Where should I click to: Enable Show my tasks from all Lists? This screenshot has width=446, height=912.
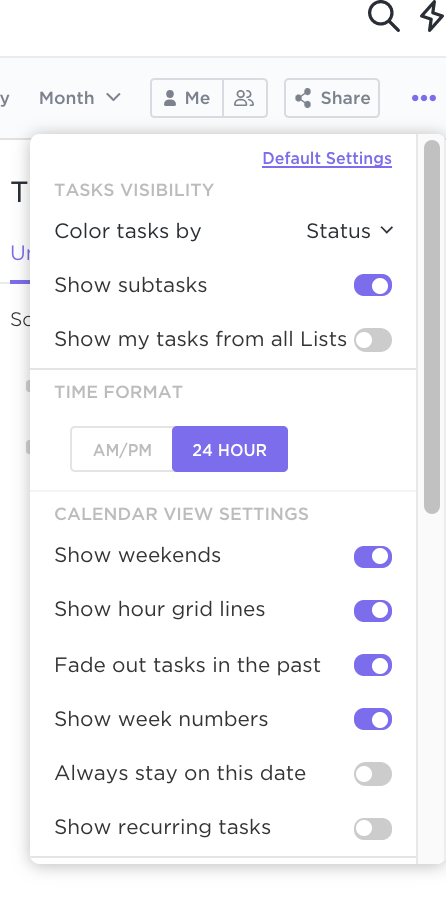tap(373, 340)
